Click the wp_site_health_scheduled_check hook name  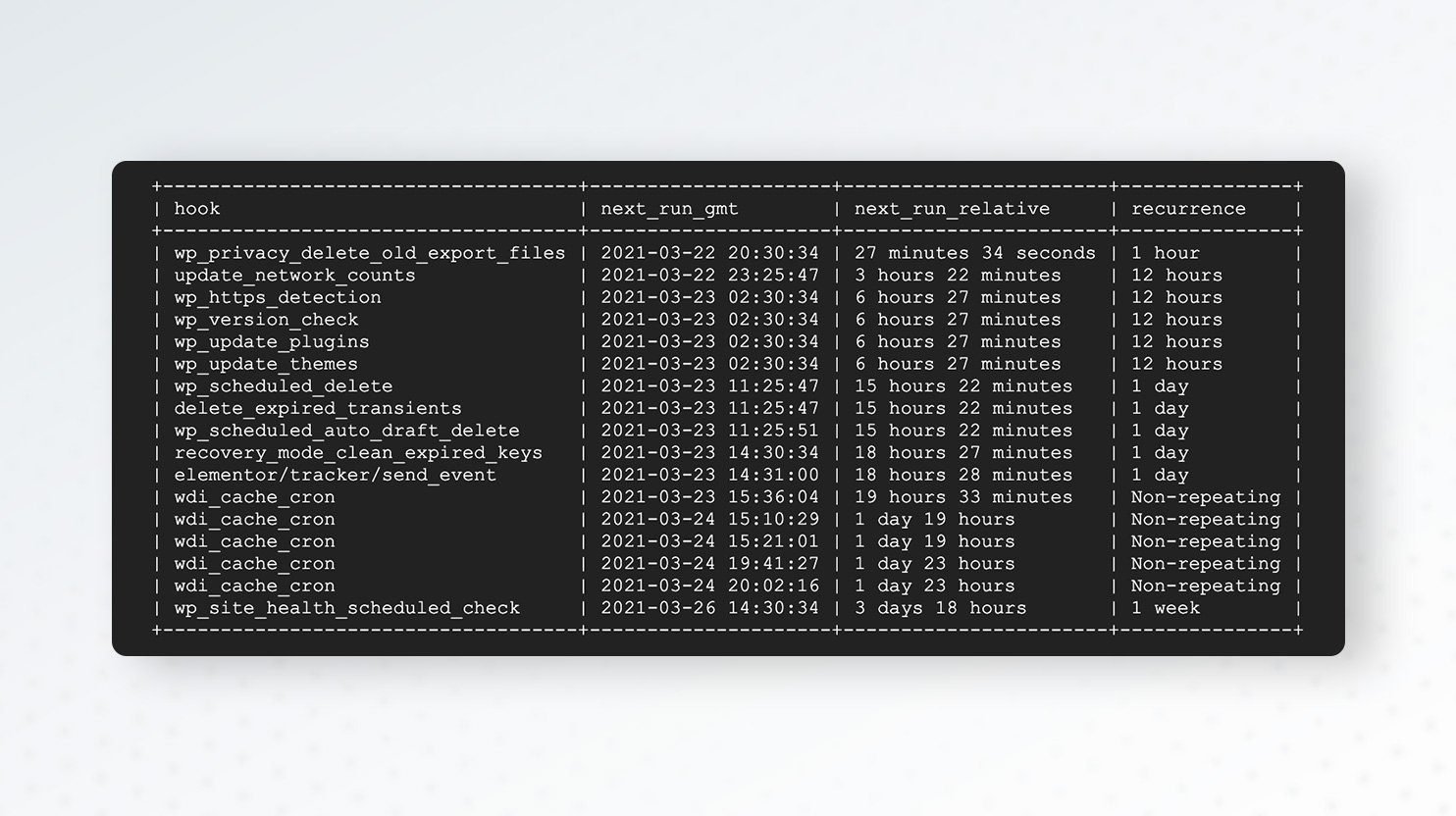(x=346, y=608)
